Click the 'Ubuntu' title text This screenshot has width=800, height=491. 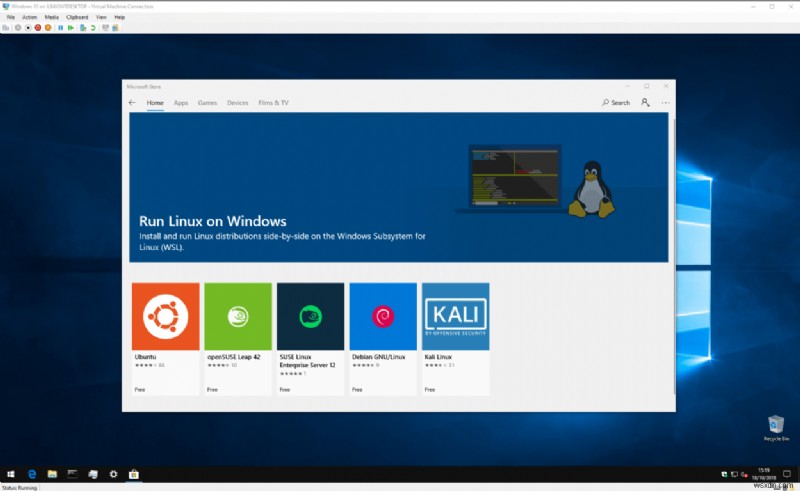(145, 357)
